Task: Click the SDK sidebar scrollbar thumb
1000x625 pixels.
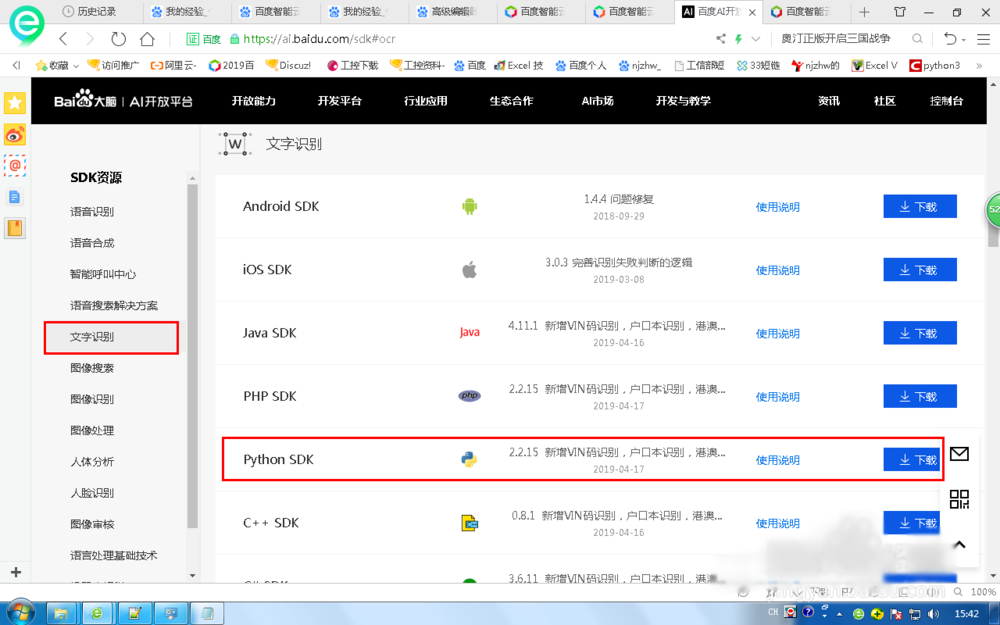Action: coord(193,356)
